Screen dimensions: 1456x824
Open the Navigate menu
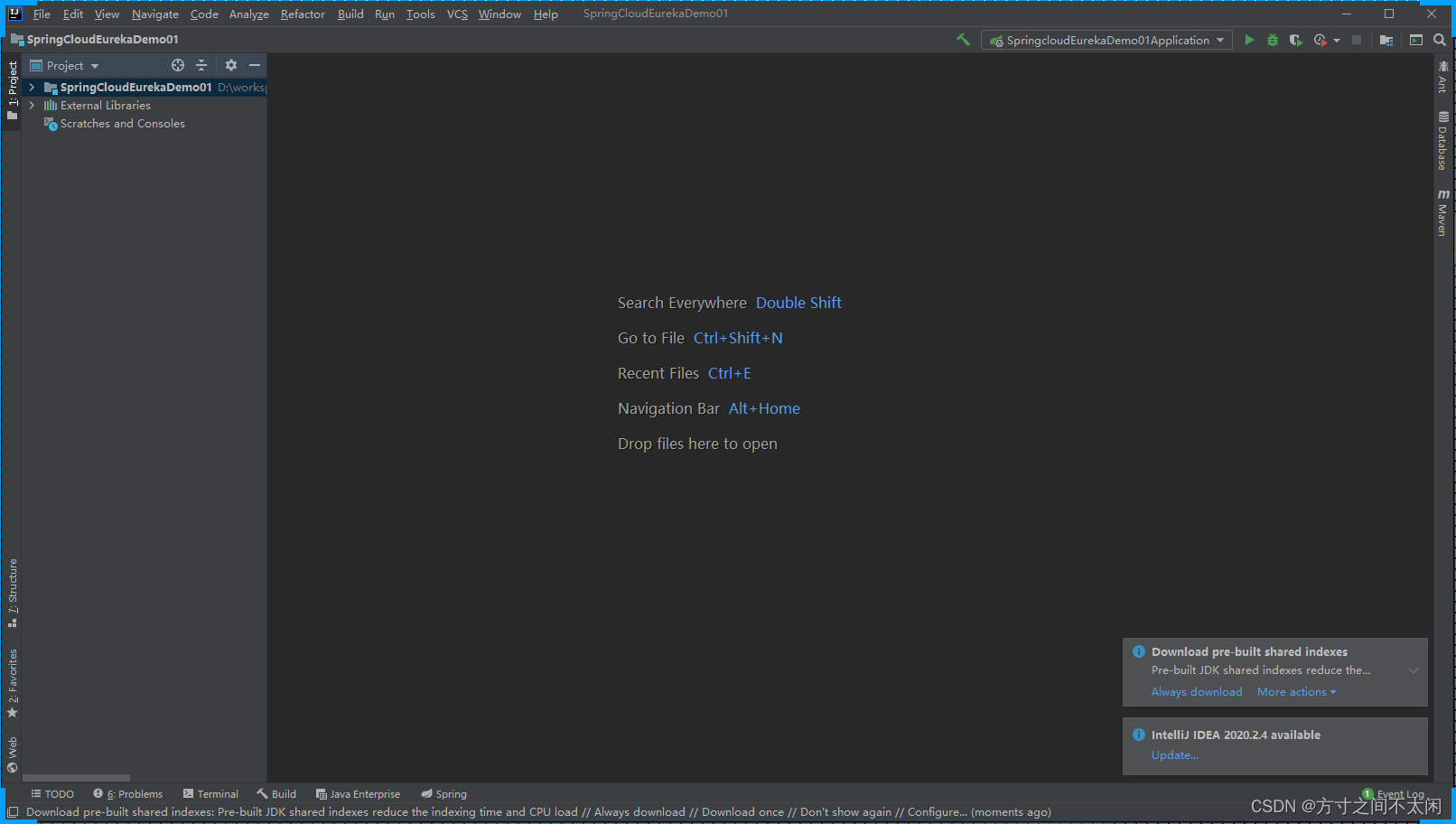(x=155, y=14)
